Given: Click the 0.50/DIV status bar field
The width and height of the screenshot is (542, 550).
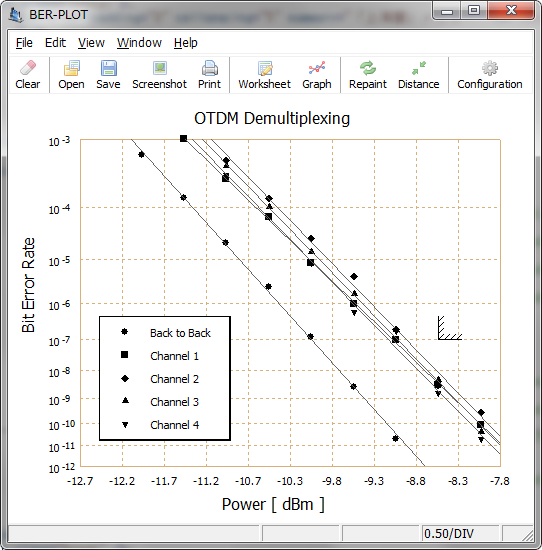Looking at the screenshot, I should point(460,534).
